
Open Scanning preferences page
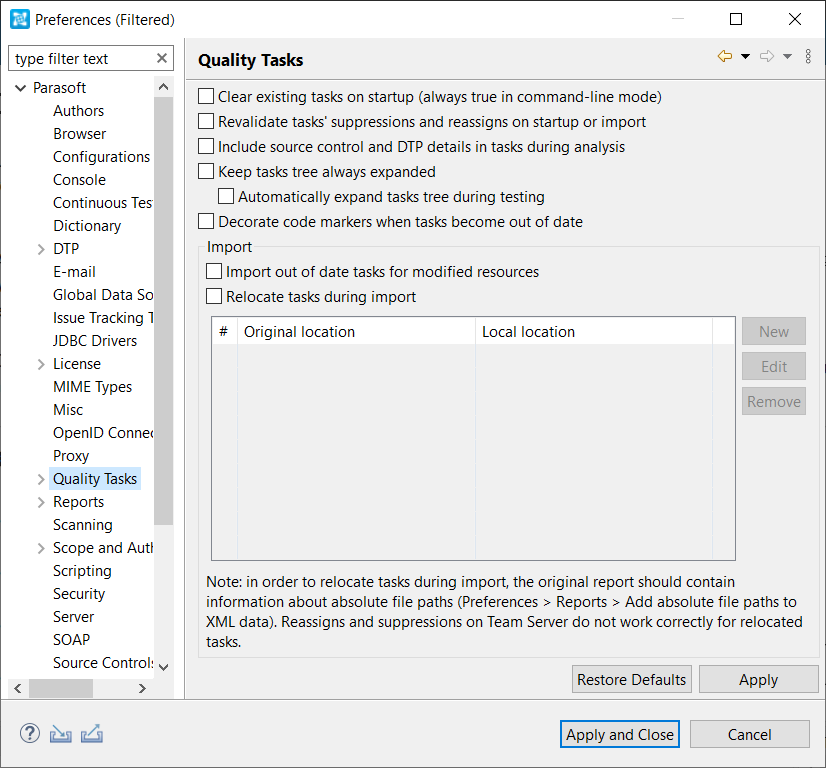(x=83, y=525)
